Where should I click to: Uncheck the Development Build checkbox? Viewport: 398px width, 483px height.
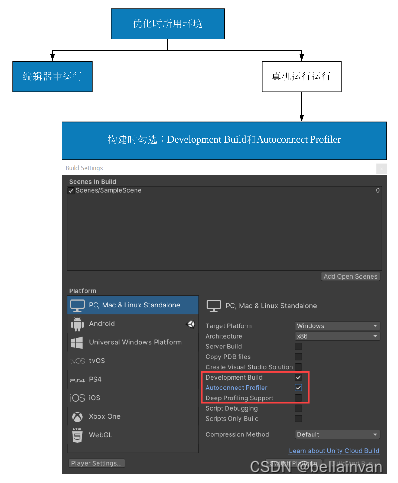299,377
